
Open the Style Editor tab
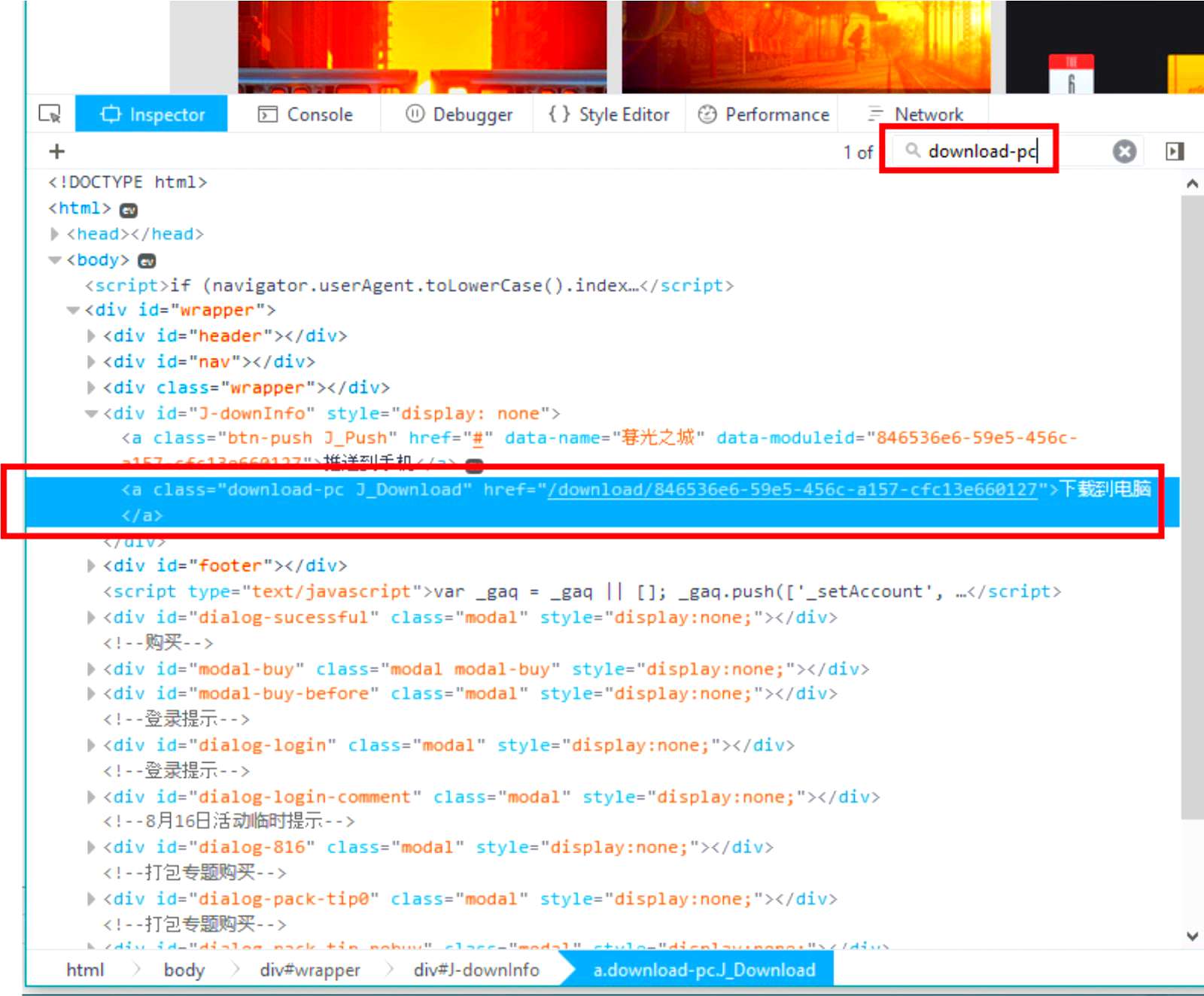point(610,114)
